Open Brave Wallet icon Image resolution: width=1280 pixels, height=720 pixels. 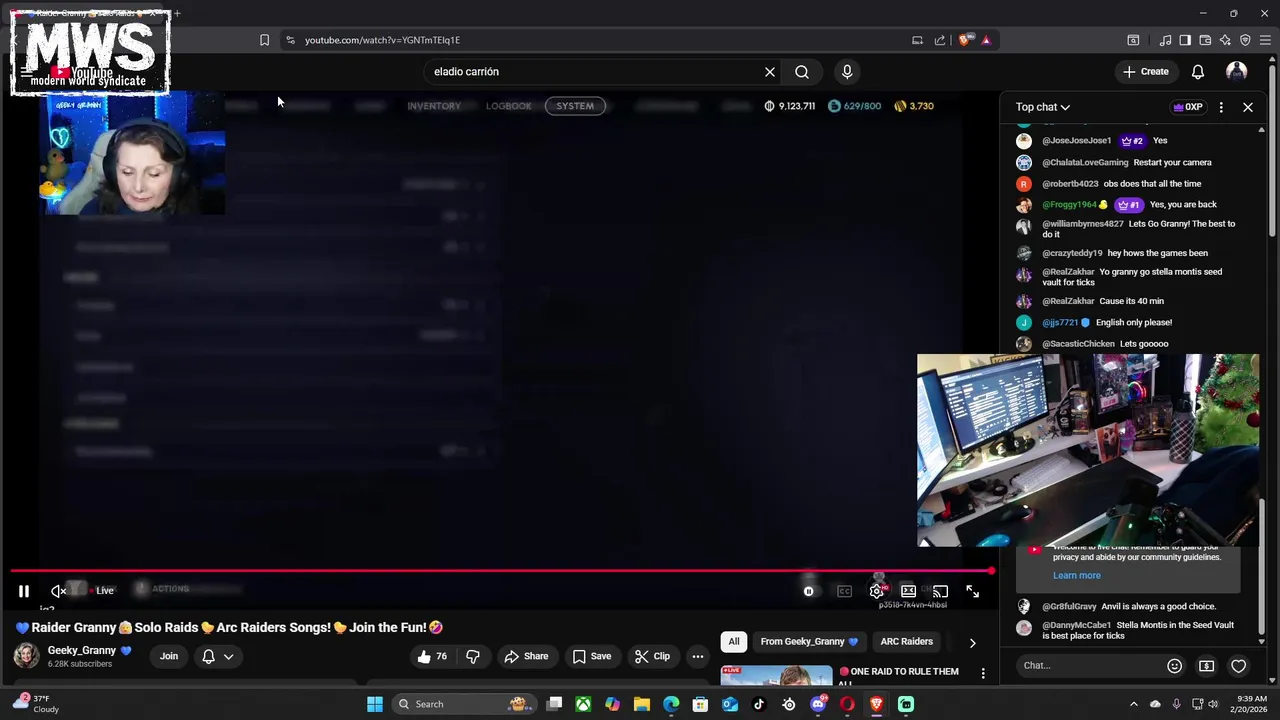[1205, 40]
